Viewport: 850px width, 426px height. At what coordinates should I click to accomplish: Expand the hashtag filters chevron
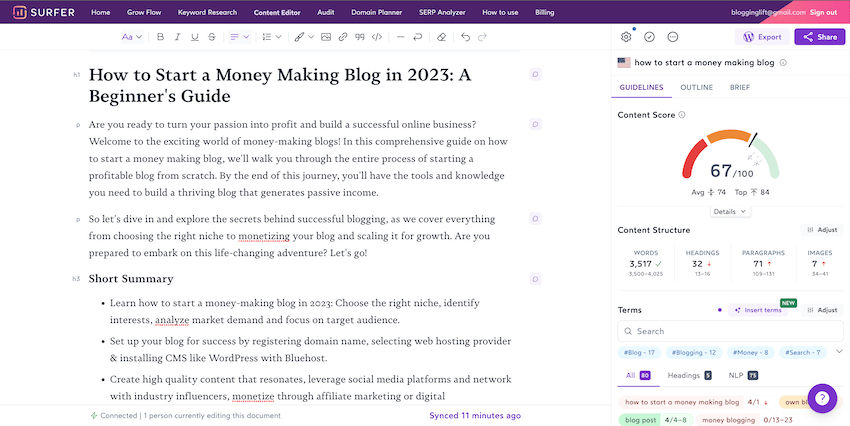click(839, 352)
